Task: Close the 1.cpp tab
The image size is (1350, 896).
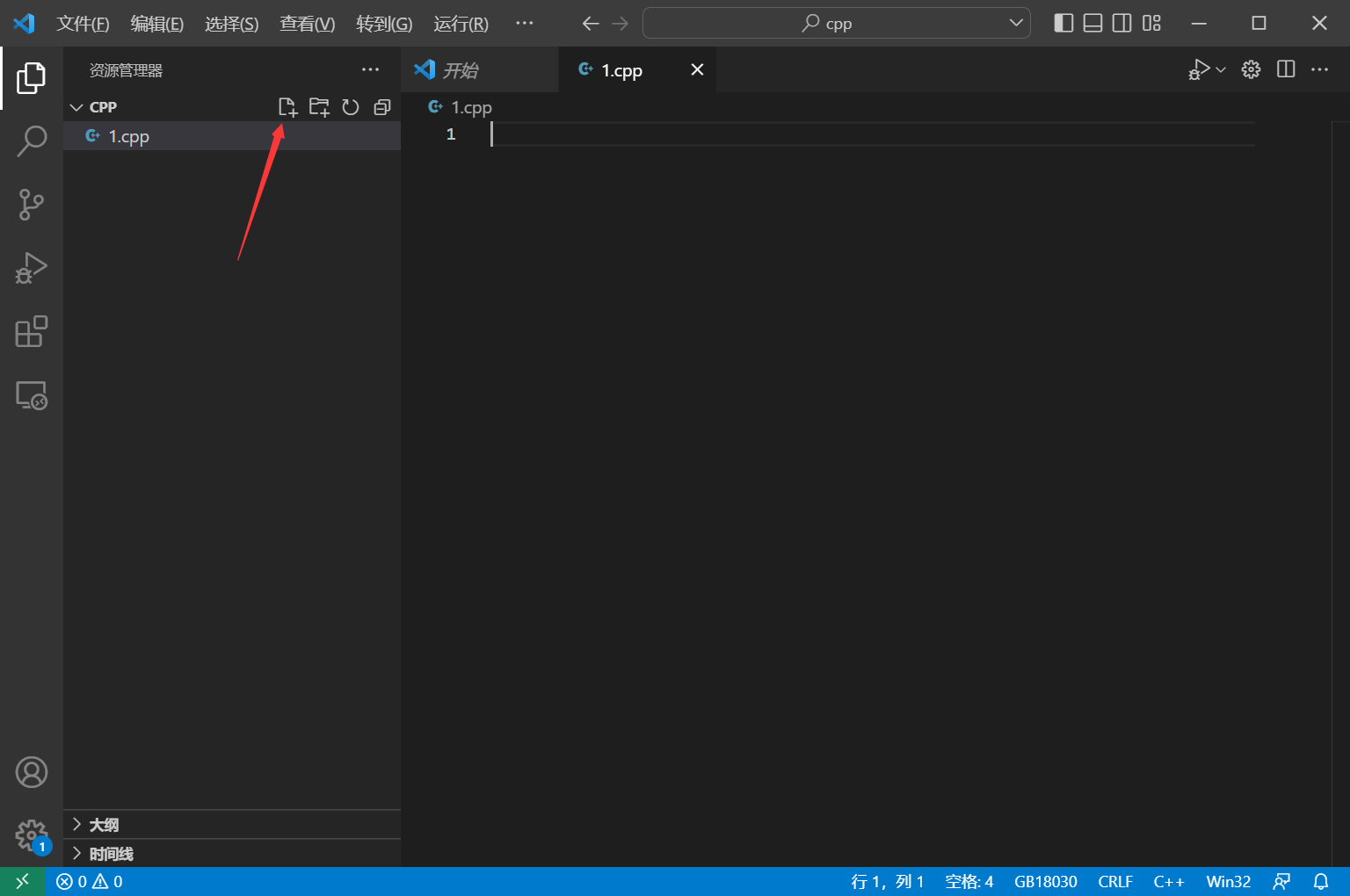Action: pos(697,69)
